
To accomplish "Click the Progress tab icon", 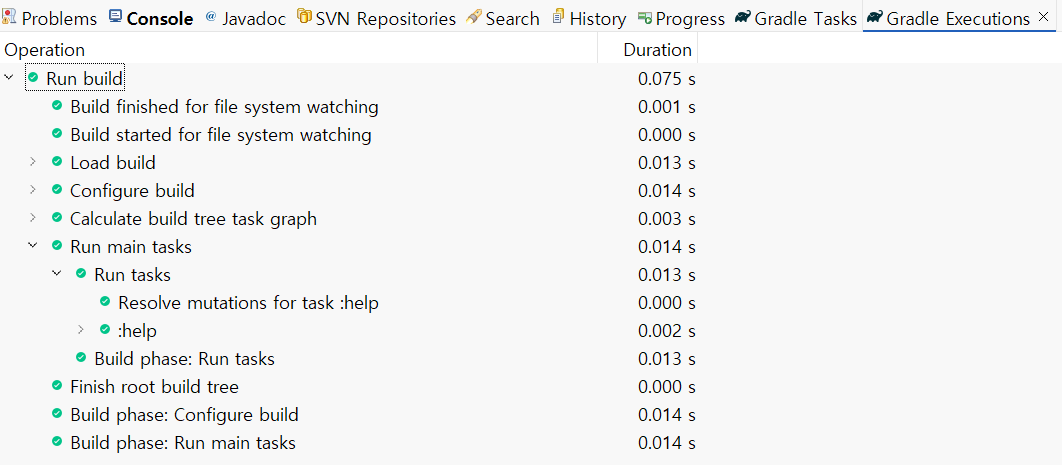I will pos(646,18).
